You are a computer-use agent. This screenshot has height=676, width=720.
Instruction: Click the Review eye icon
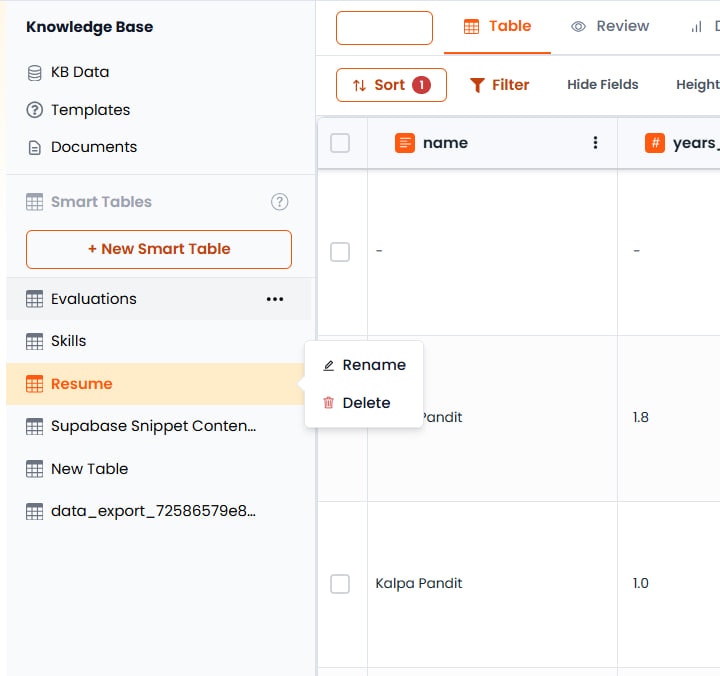click(578, 27)
